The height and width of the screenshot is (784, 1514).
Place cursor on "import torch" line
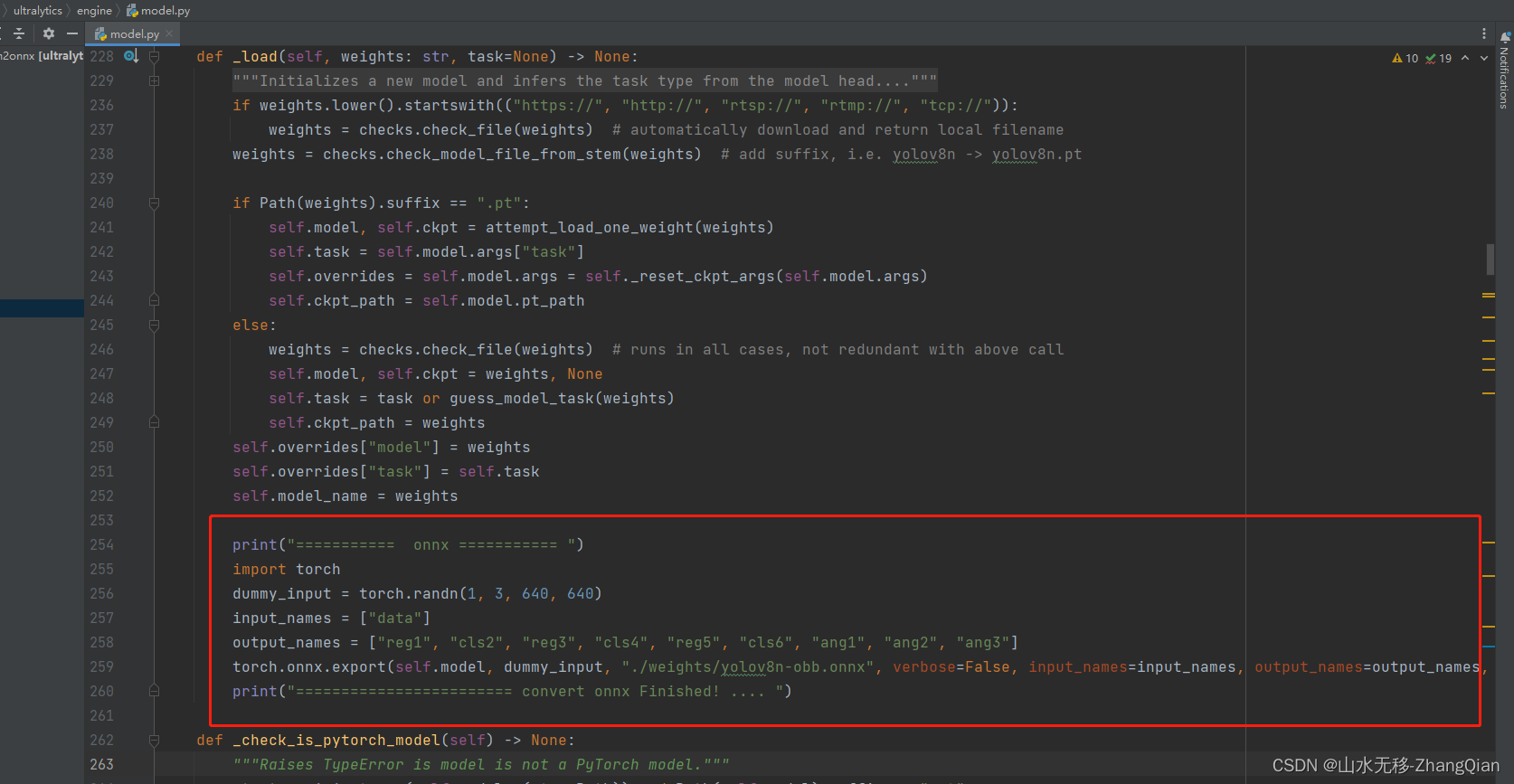(x=287, y=570)
